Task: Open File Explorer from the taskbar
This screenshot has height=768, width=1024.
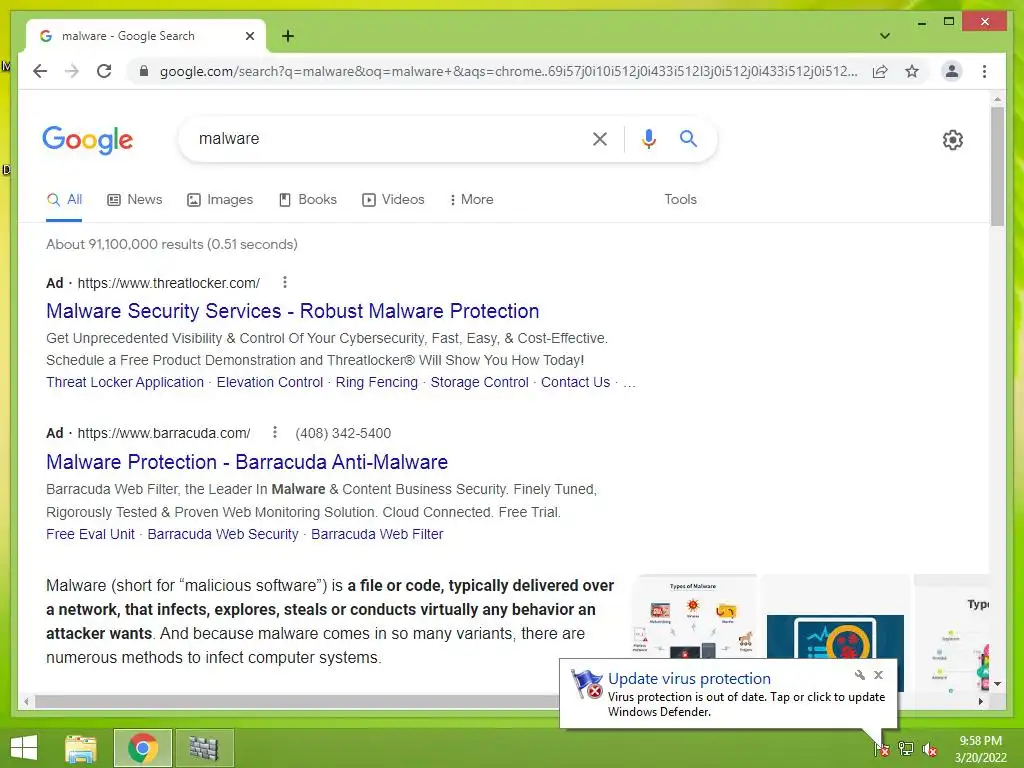Action: point(81,748)
